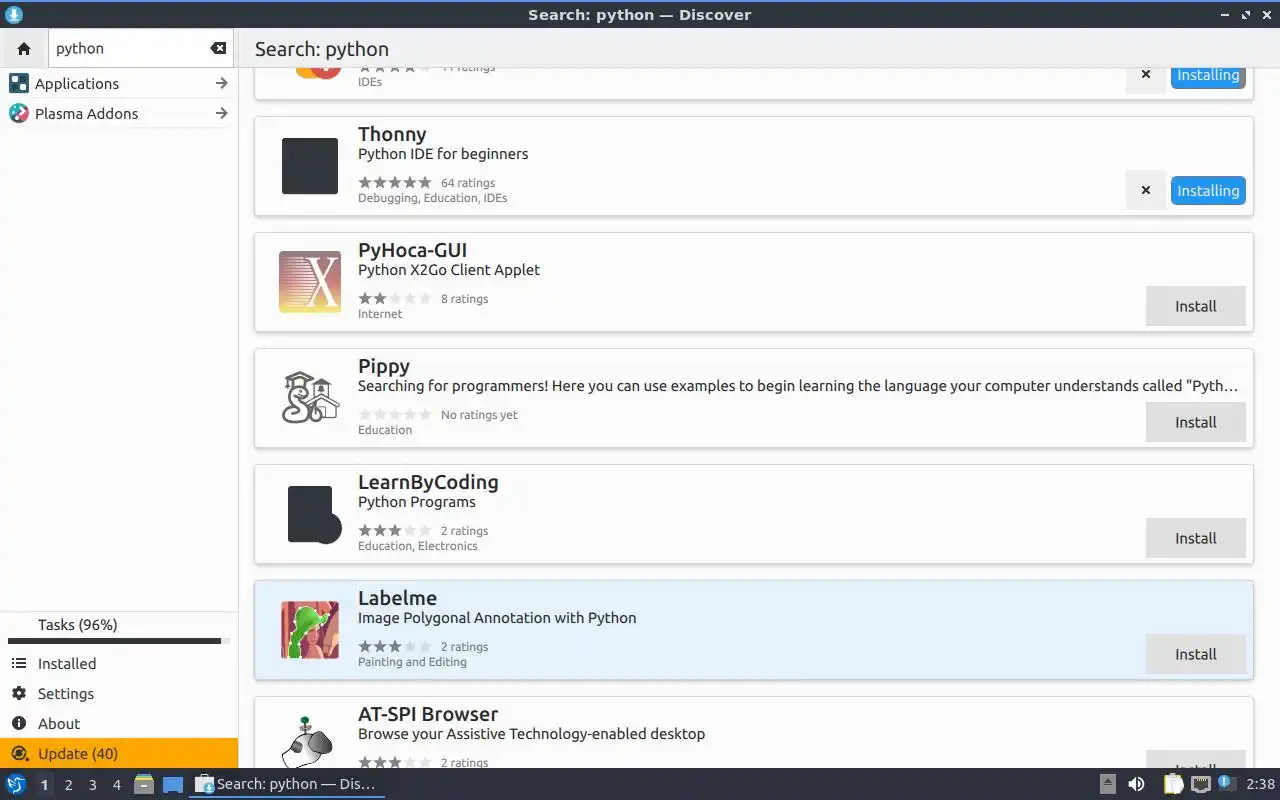Open the network tray icon
This screenshot has height=800, width=1280.
point(1201,784)
